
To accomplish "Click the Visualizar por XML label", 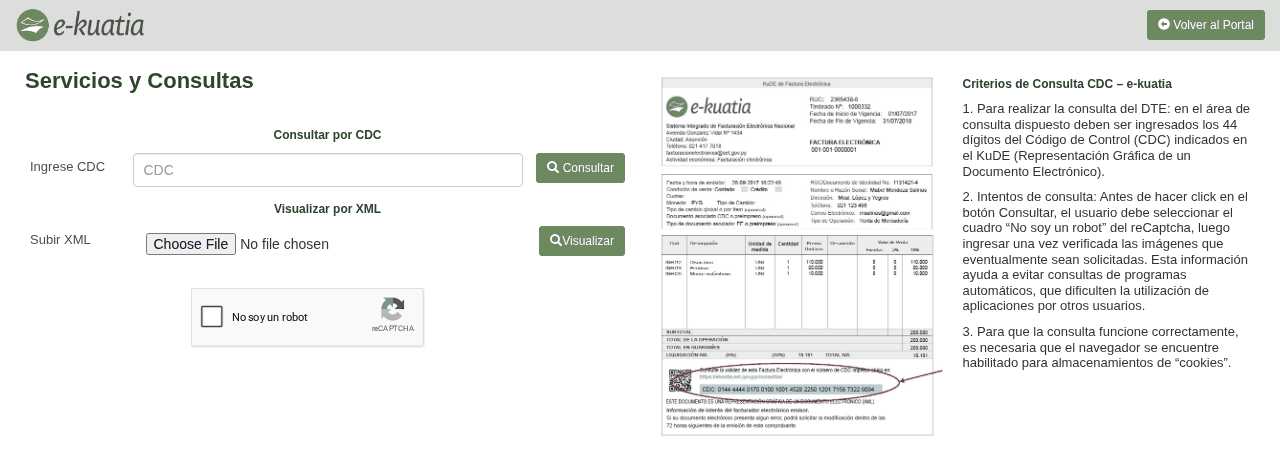I will pos(327,209).
